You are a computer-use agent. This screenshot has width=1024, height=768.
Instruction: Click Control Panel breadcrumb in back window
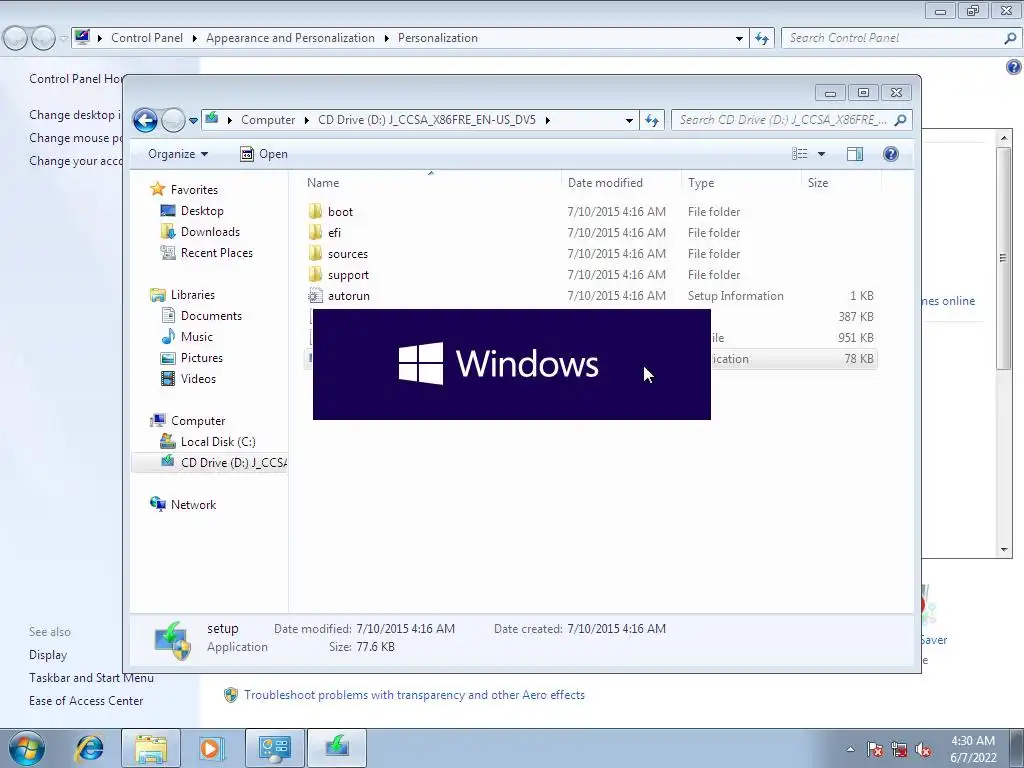tap(147, 38)
